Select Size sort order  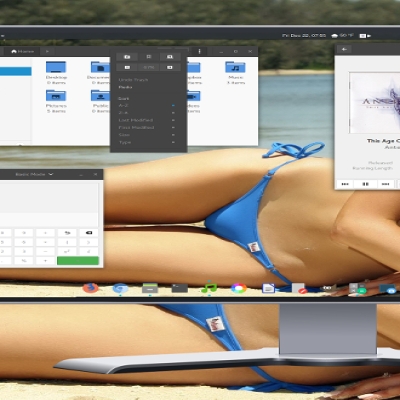click(x=148, y=135)
